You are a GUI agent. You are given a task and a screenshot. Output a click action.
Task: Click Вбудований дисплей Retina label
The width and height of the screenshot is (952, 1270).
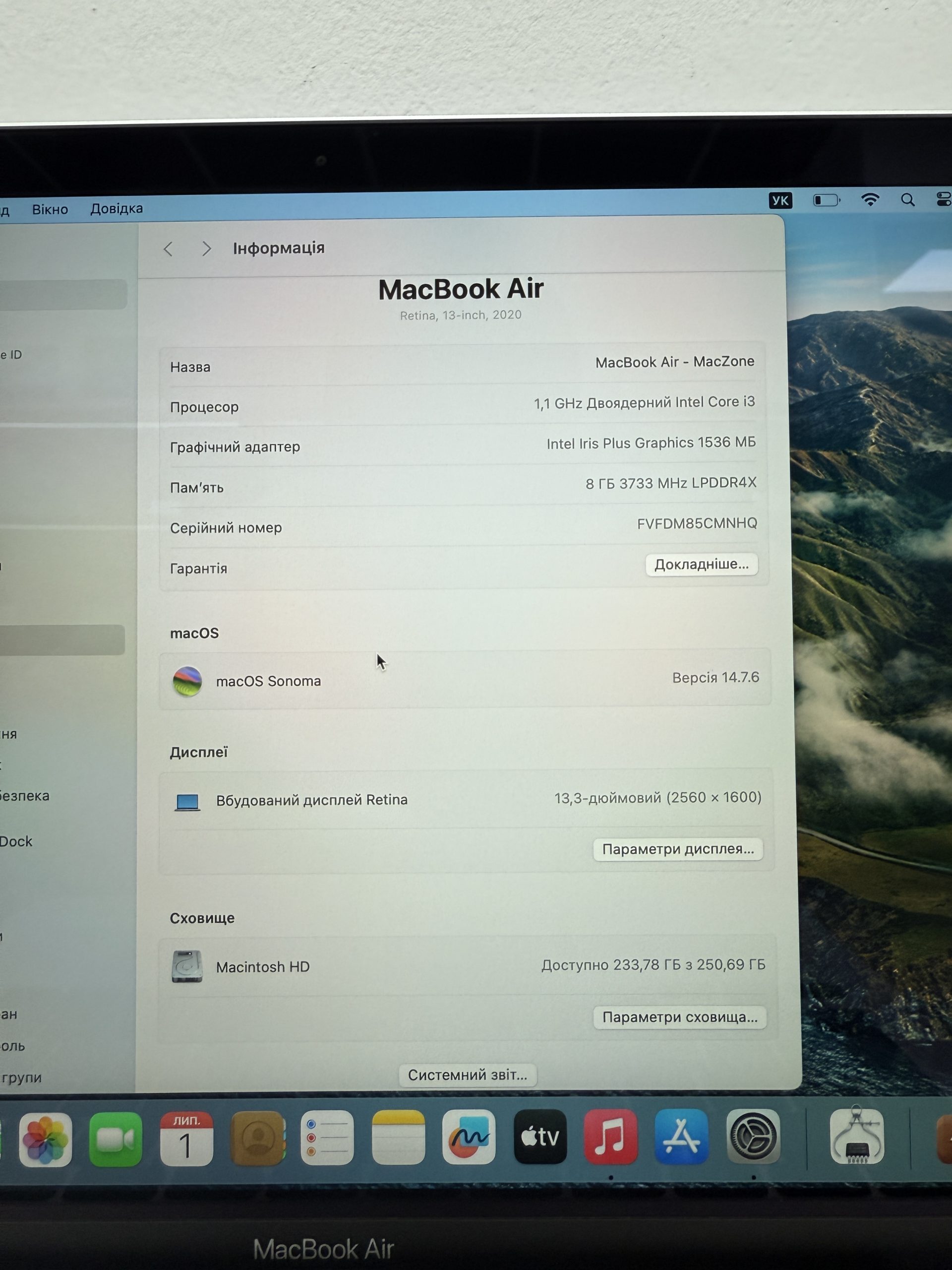point(311,800)
